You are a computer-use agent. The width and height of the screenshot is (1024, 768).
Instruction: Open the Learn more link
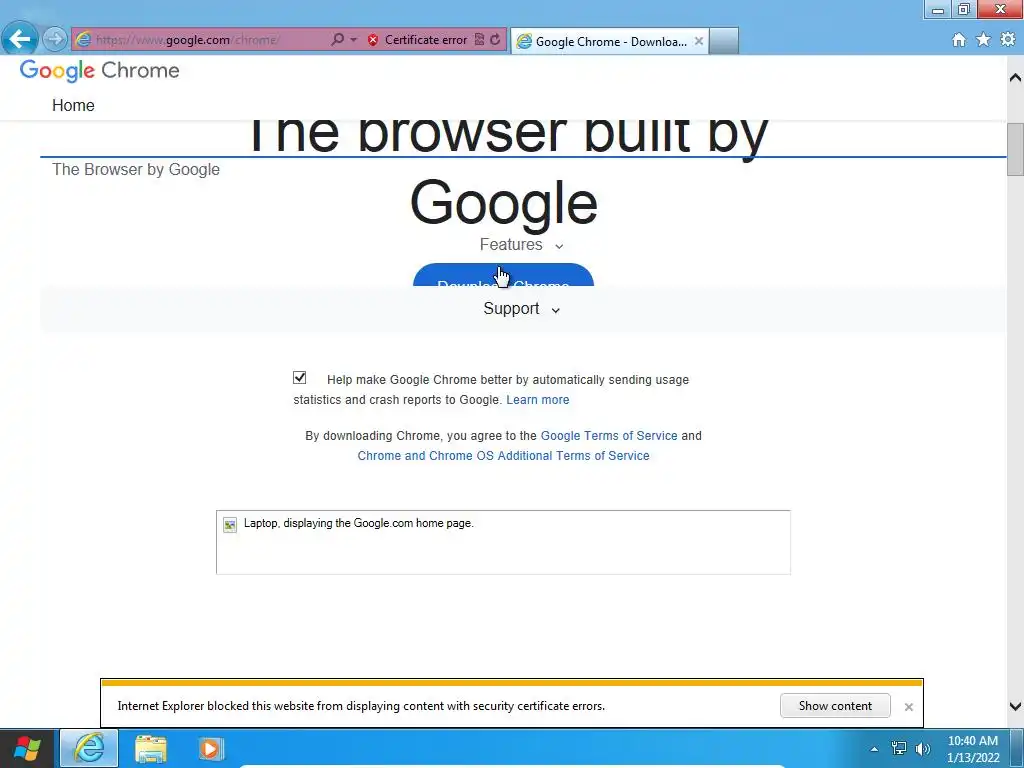point(537,400)
